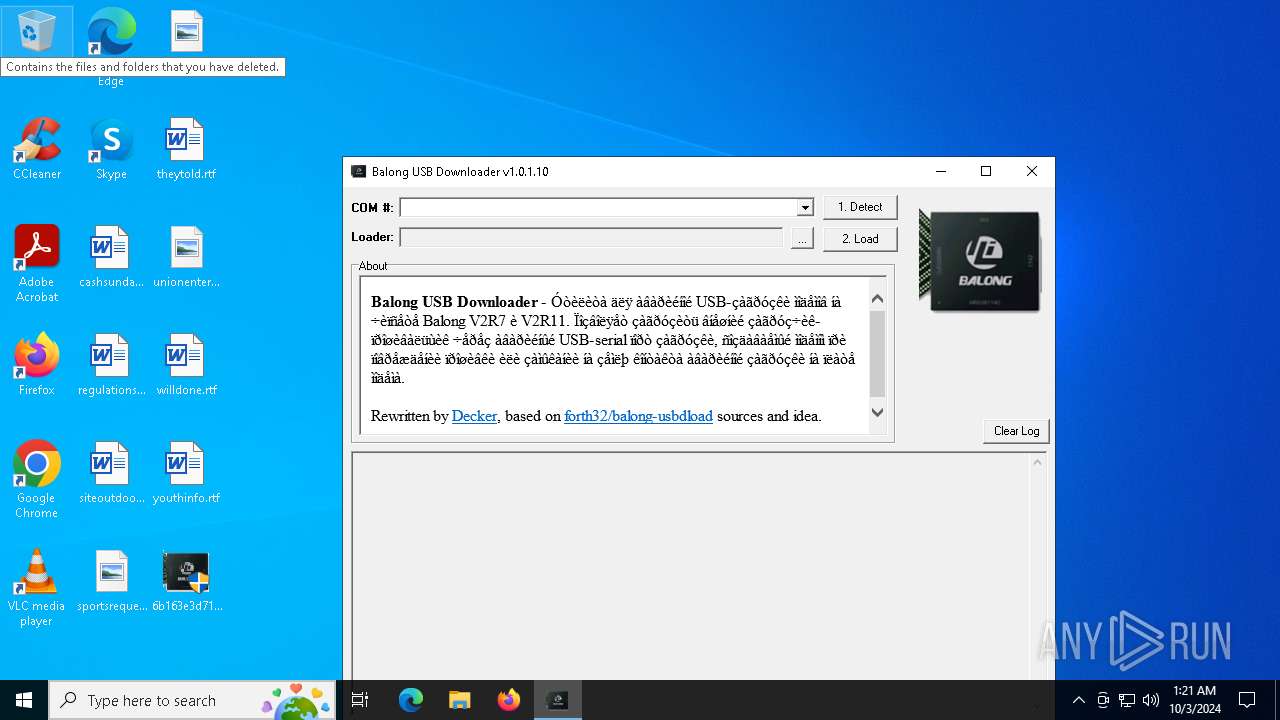This screenshot has width=1280, height=720.
Task: Minimize the Balong USB Downloader window
Action: [x=940, y=172]
